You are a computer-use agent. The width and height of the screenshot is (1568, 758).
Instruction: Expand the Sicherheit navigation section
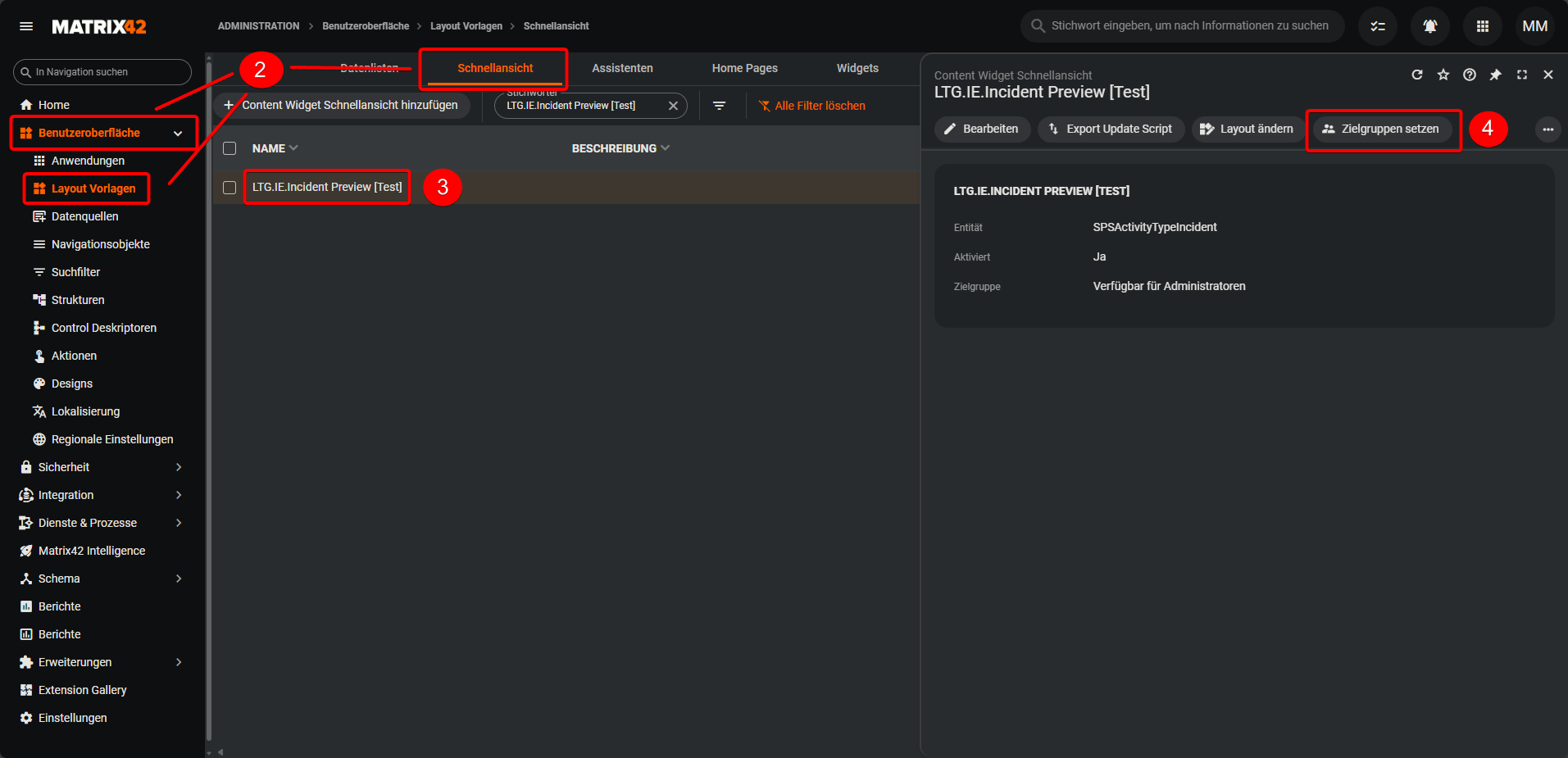178,467
